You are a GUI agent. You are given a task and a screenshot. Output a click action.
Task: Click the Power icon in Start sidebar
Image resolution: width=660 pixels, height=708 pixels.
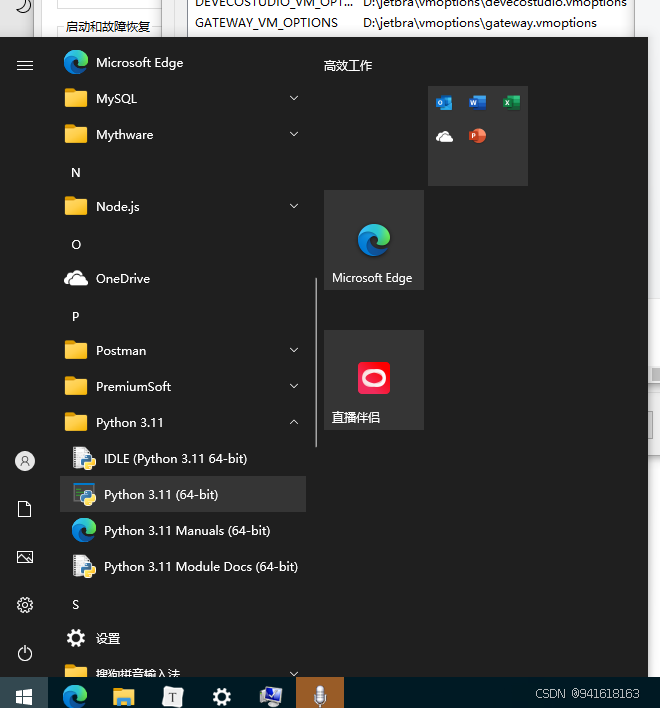tap(25, 653)
